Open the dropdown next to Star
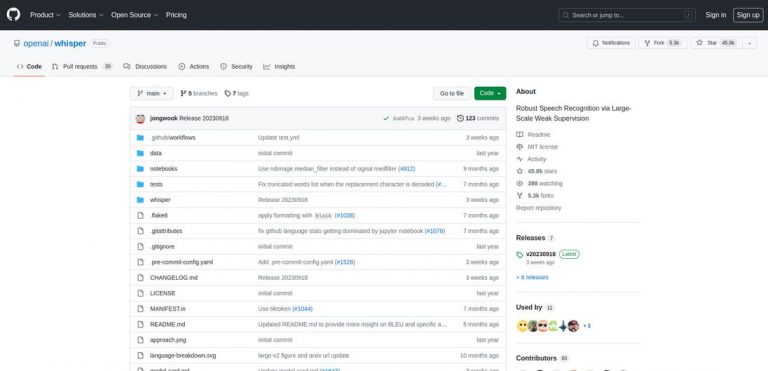This screenshot has height=371, width=768. pos(749,43)
